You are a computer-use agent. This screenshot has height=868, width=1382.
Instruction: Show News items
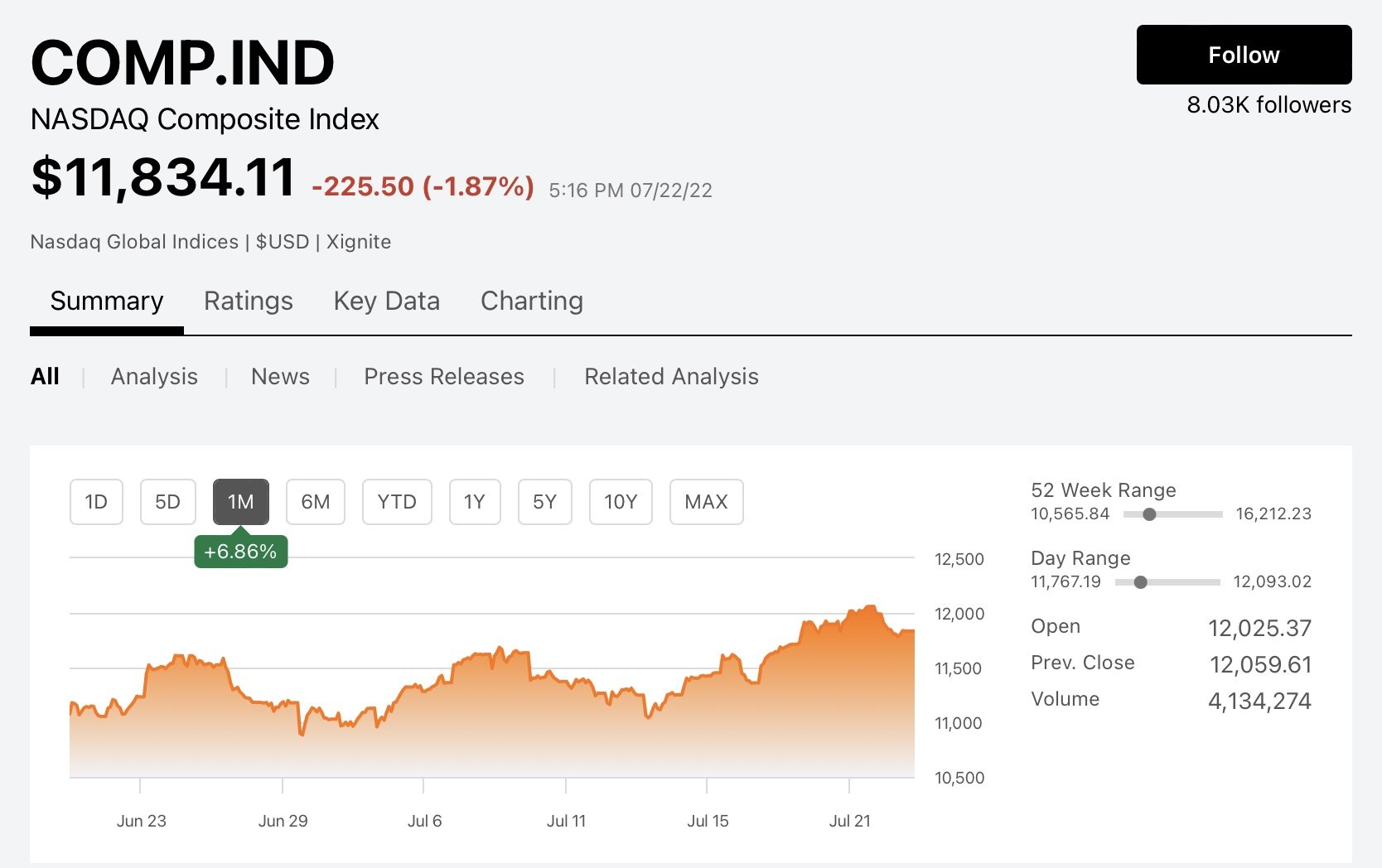tap(280, 377)
